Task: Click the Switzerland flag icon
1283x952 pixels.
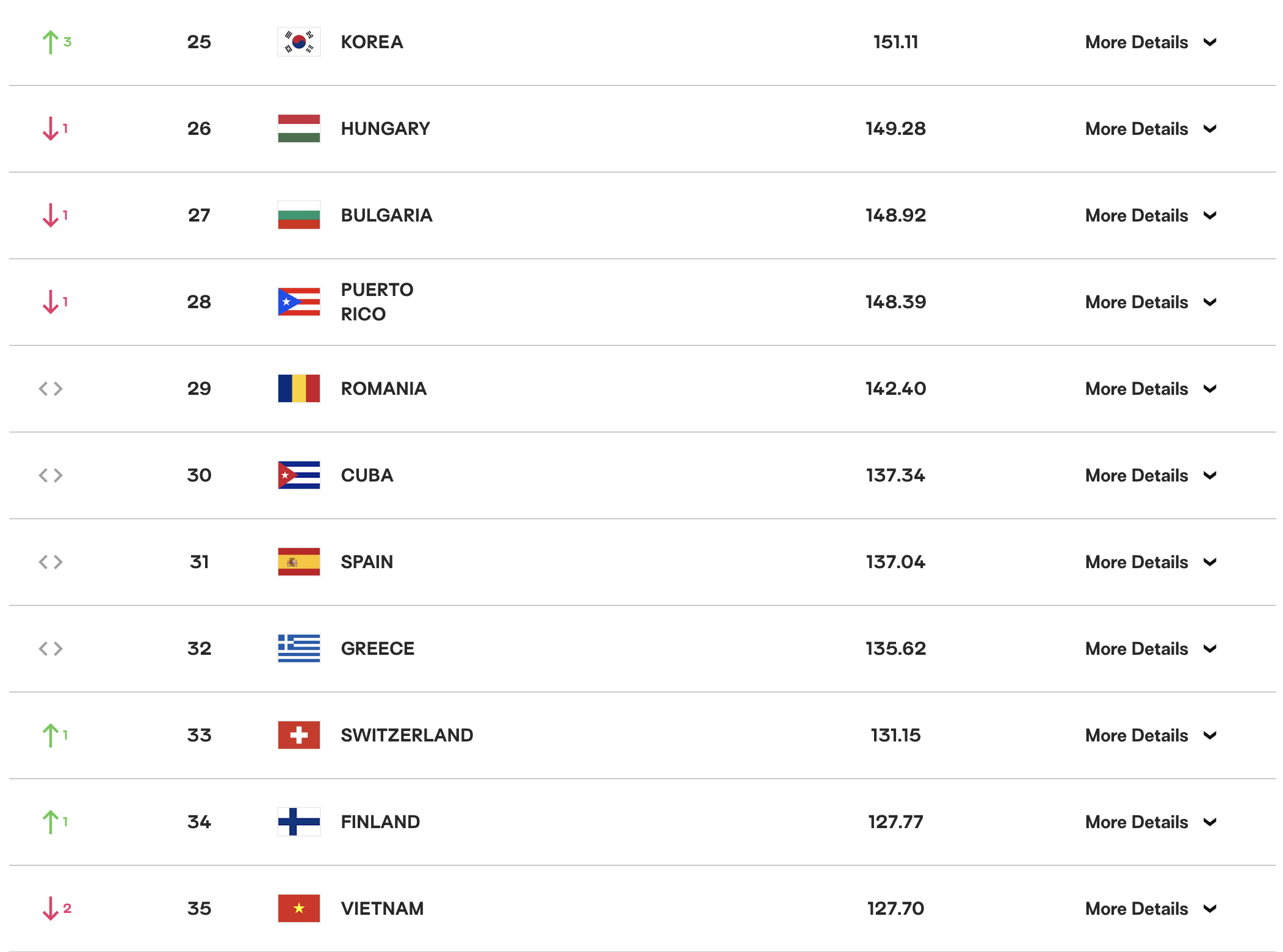Action: tap(298, 735)
